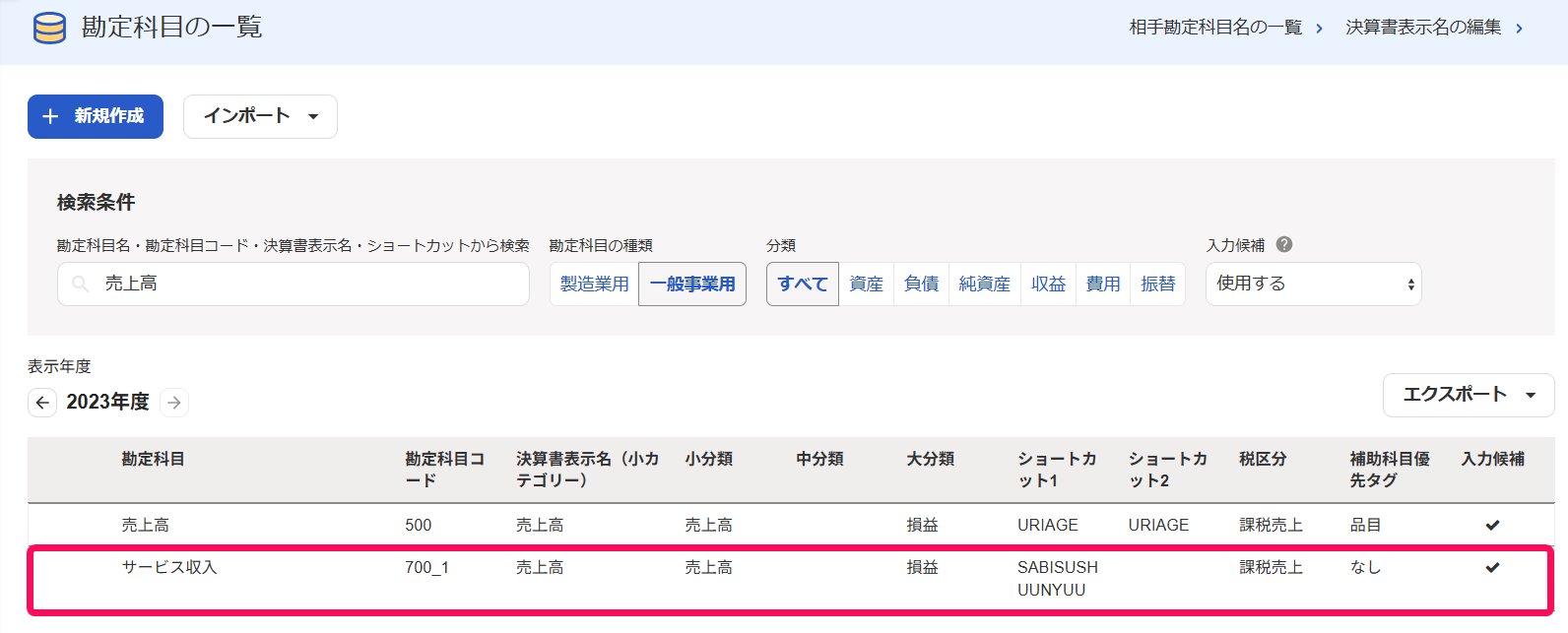Click account code 500
The width and height of the screenshot is (1568, 633).
tap(419, 525)
